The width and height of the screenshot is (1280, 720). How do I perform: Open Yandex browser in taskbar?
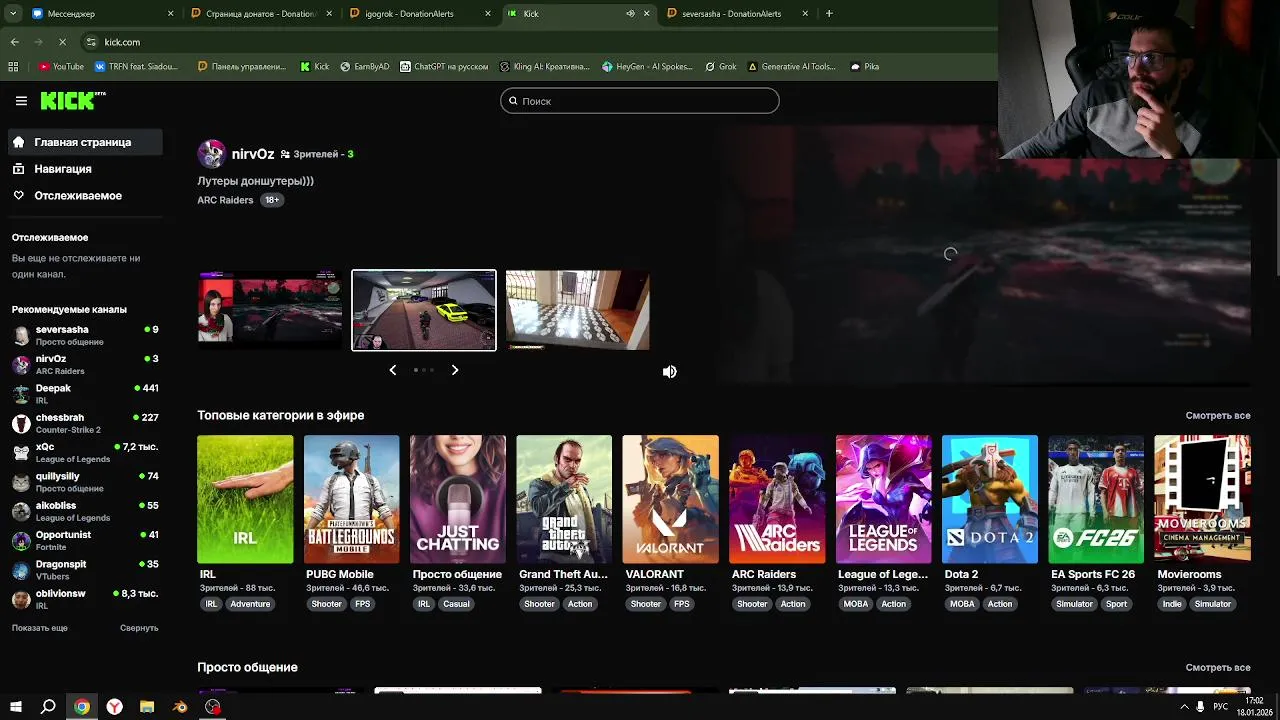click(115, 707)
